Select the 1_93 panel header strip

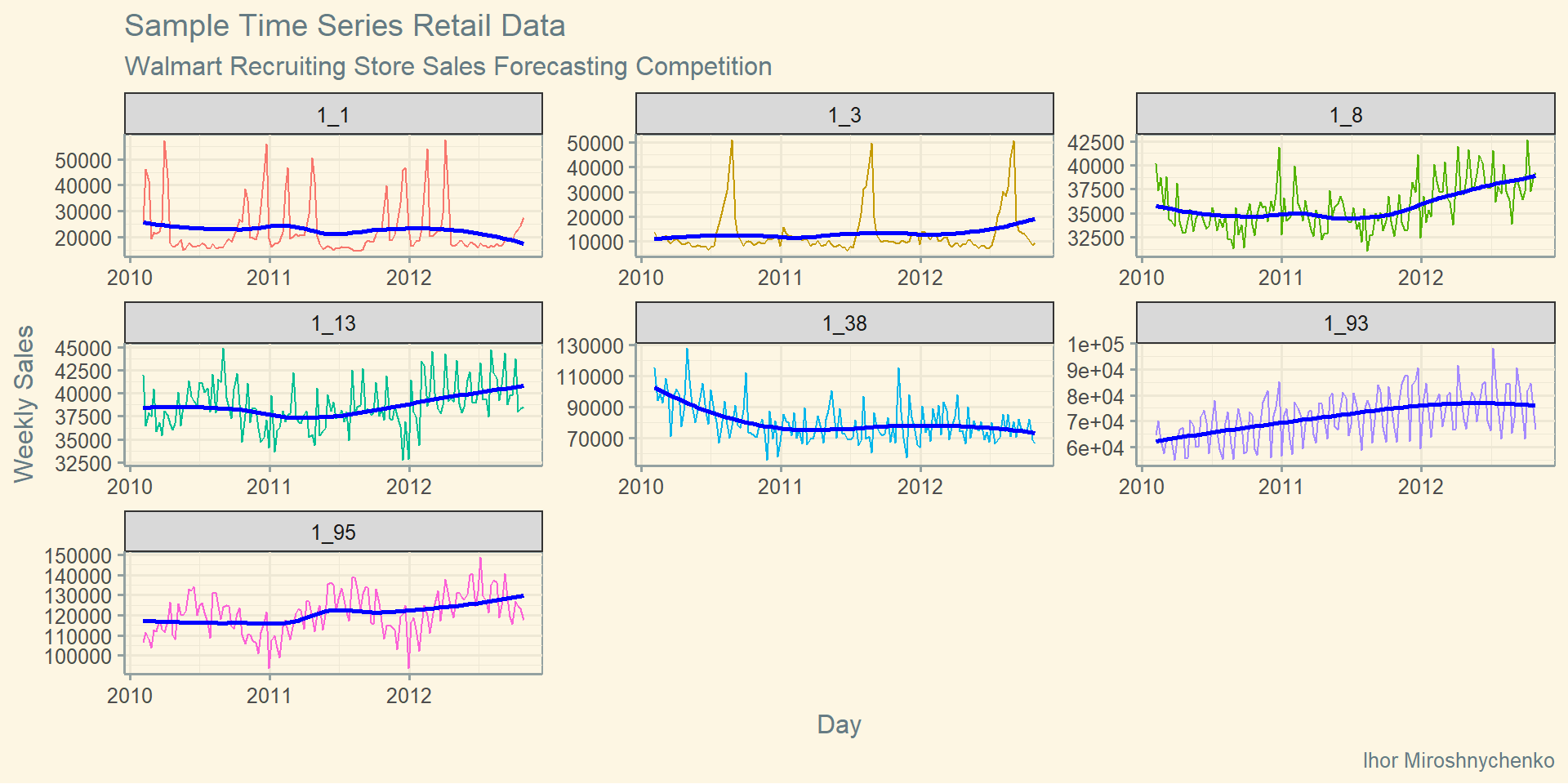pos(1345,323)
